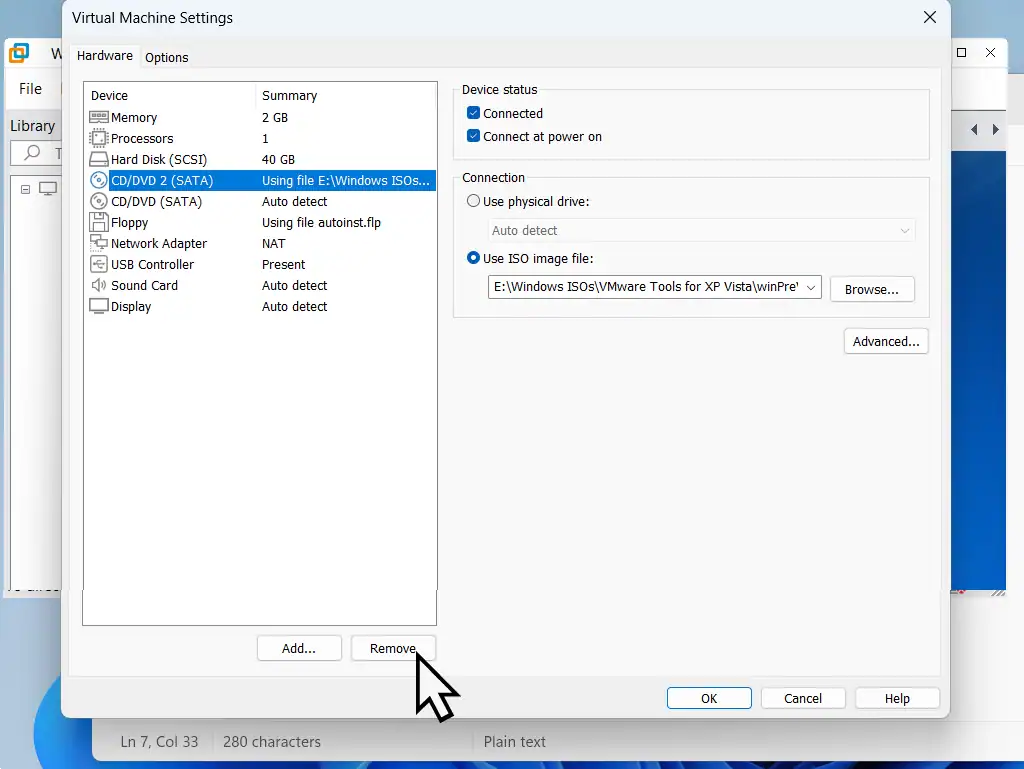This screenshot has width=1024, height=769.
Task: Close the Virtual Machine Settings dialog
Action: (930, 17)
